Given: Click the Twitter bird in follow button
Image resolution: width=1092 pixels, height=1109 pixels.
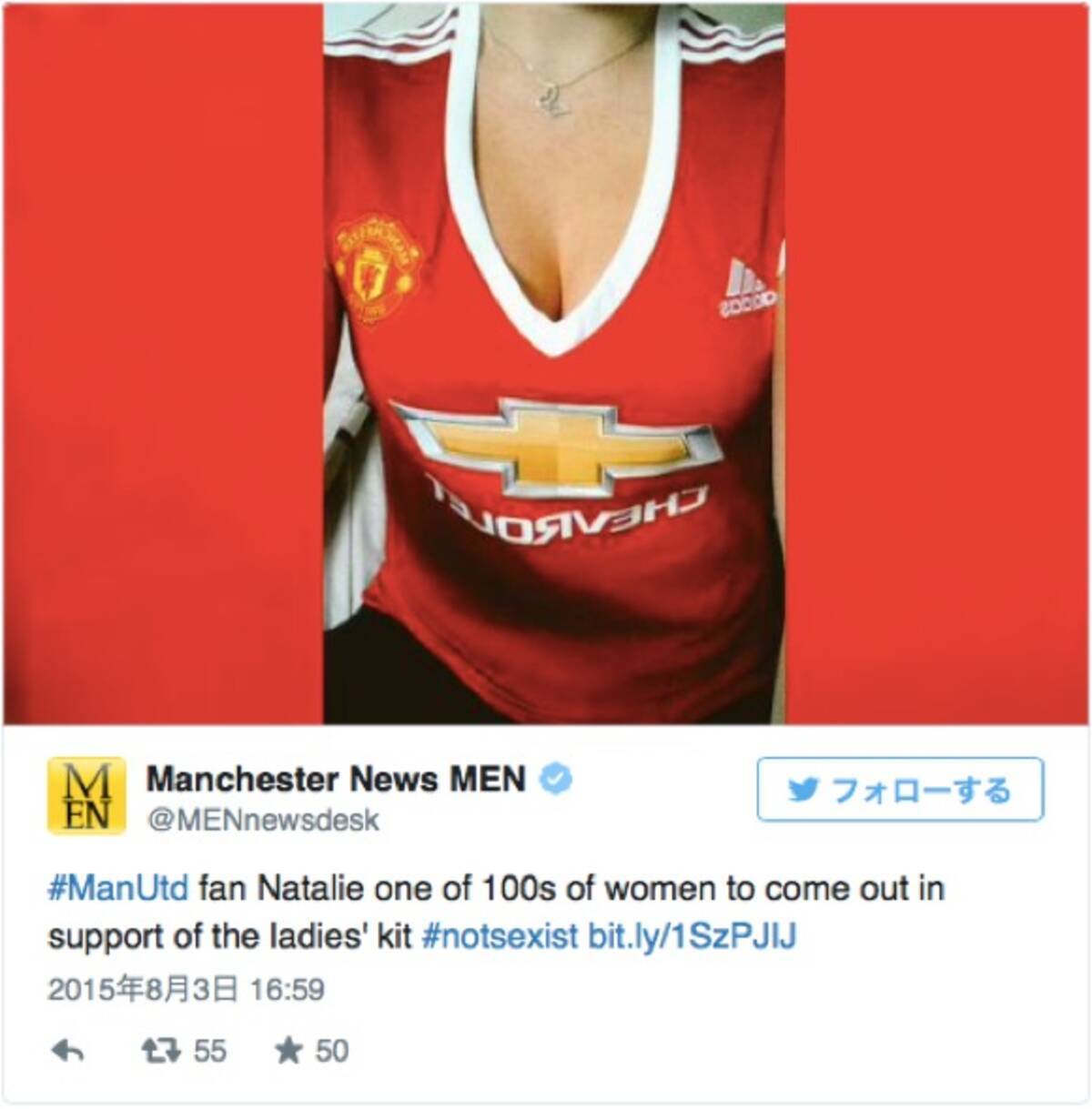Looking at the screenshot, I should pyautogui.click(x=804, y=789).
